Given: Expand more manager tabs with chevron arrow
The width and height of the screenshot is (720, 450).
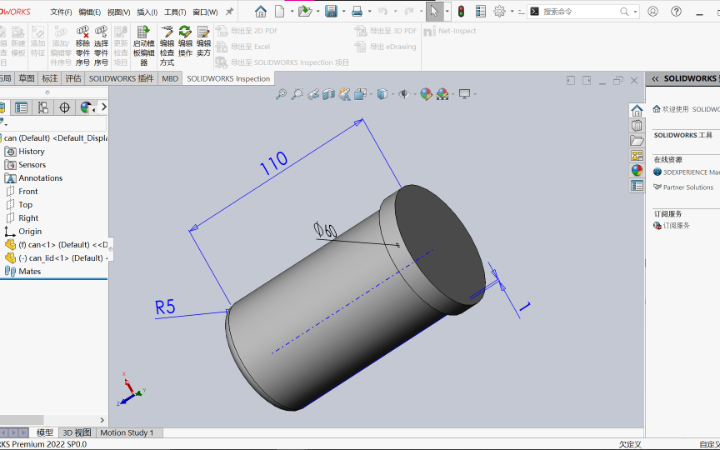Looking at the screenshot, I should (104, 107).
